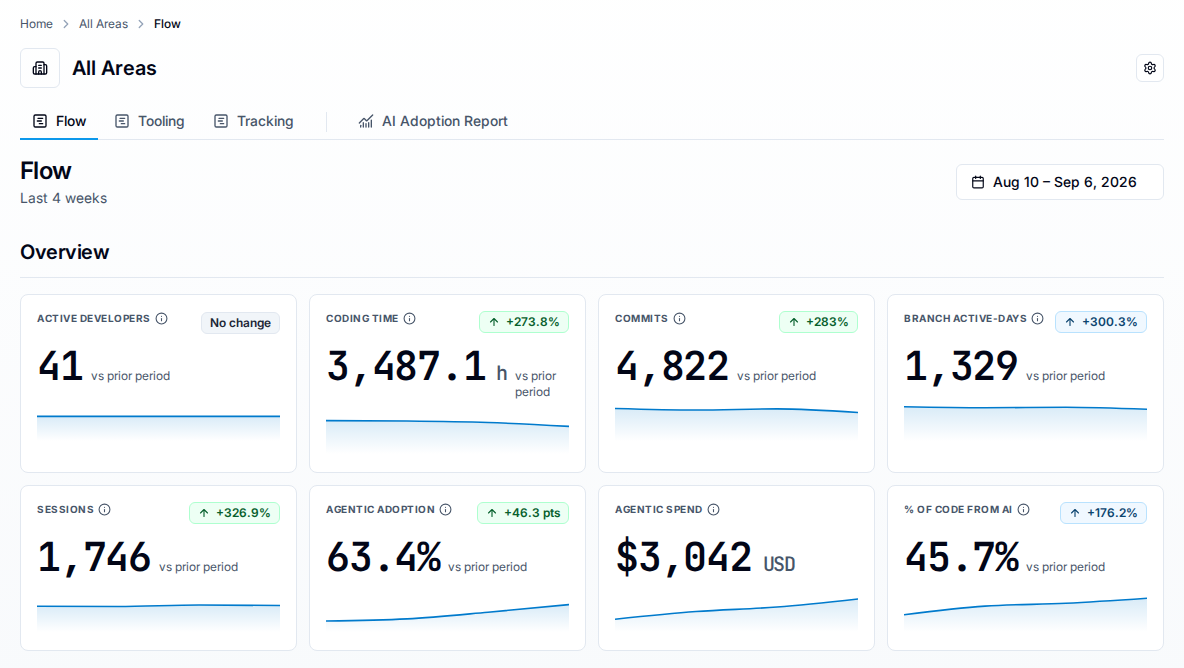
Task: Click info icon next to Agentic Adoption
Action: 446,509
